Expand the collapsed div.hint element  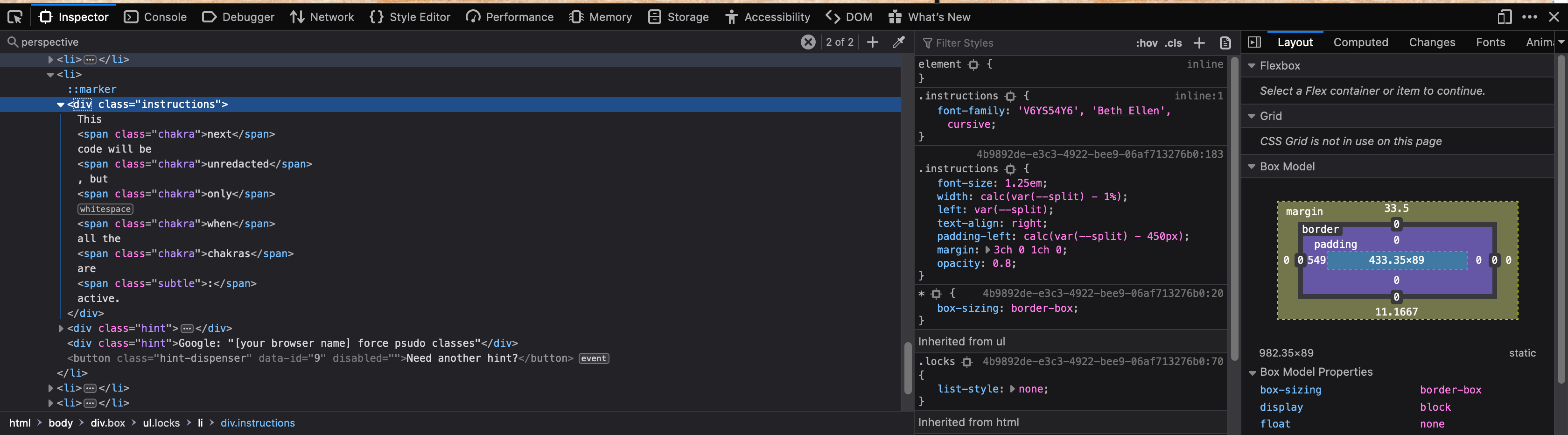(x=60, y=329)
